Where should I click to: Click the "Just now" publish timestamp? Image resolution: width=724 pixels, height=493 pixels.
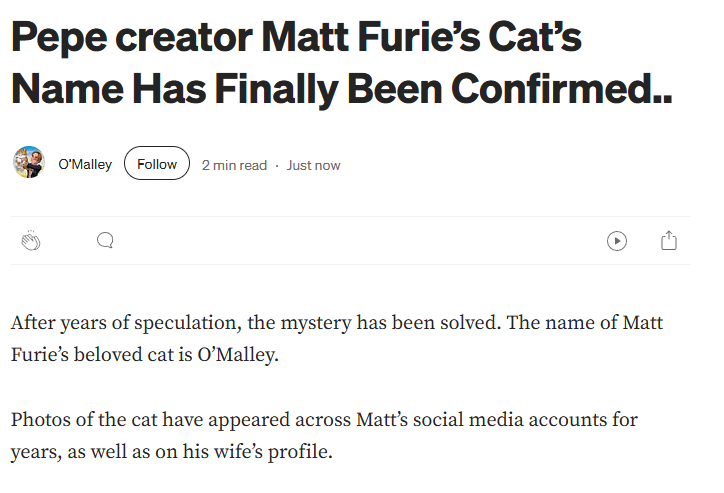[313, 165]
